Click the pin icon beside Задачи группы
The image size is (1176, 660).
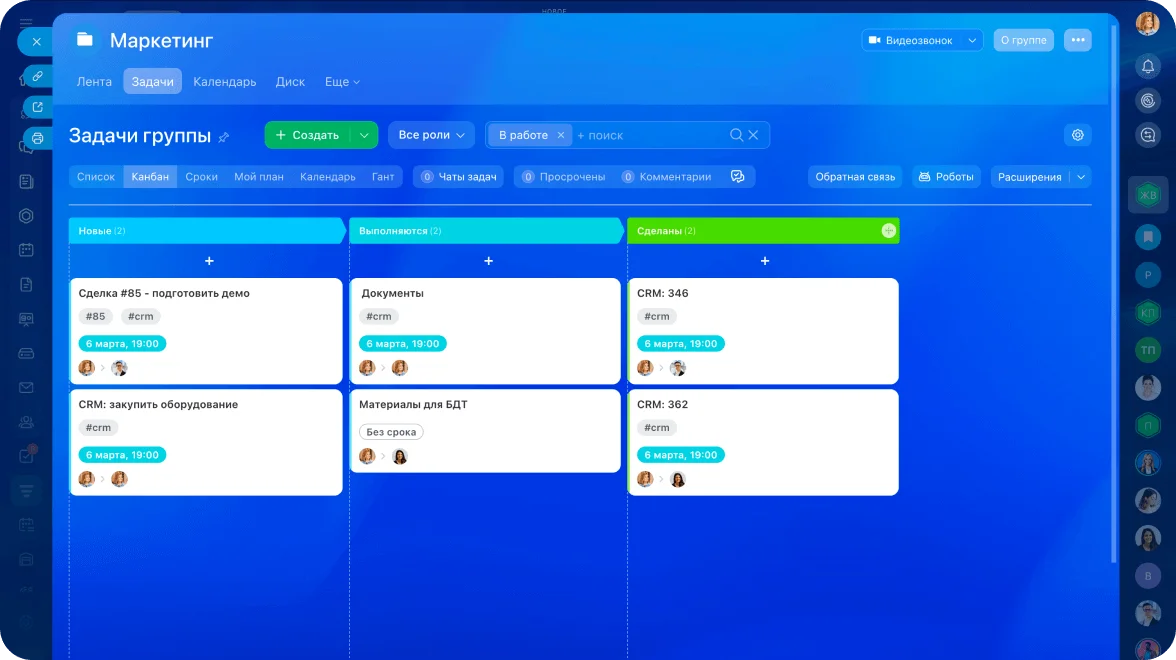click(x=224, y=137)
